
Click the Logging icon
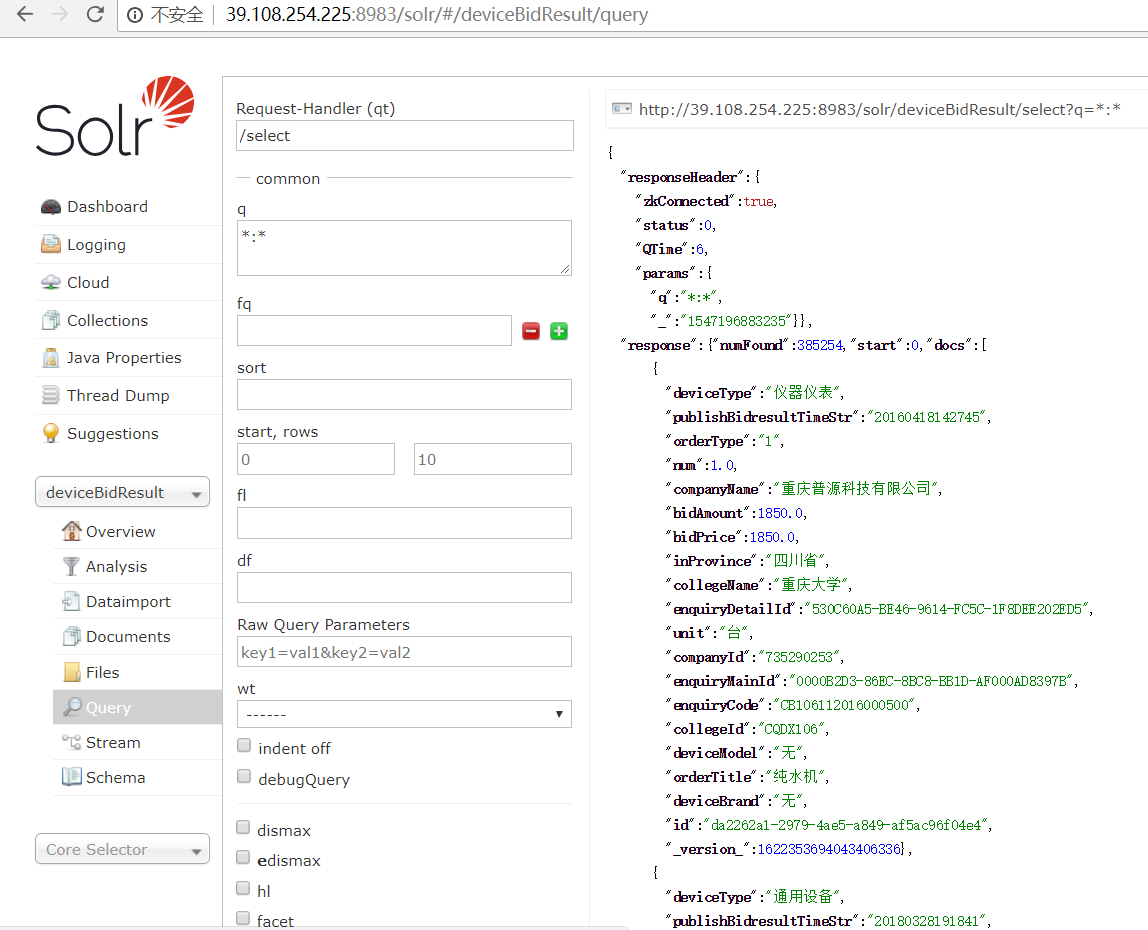(51, 245)
